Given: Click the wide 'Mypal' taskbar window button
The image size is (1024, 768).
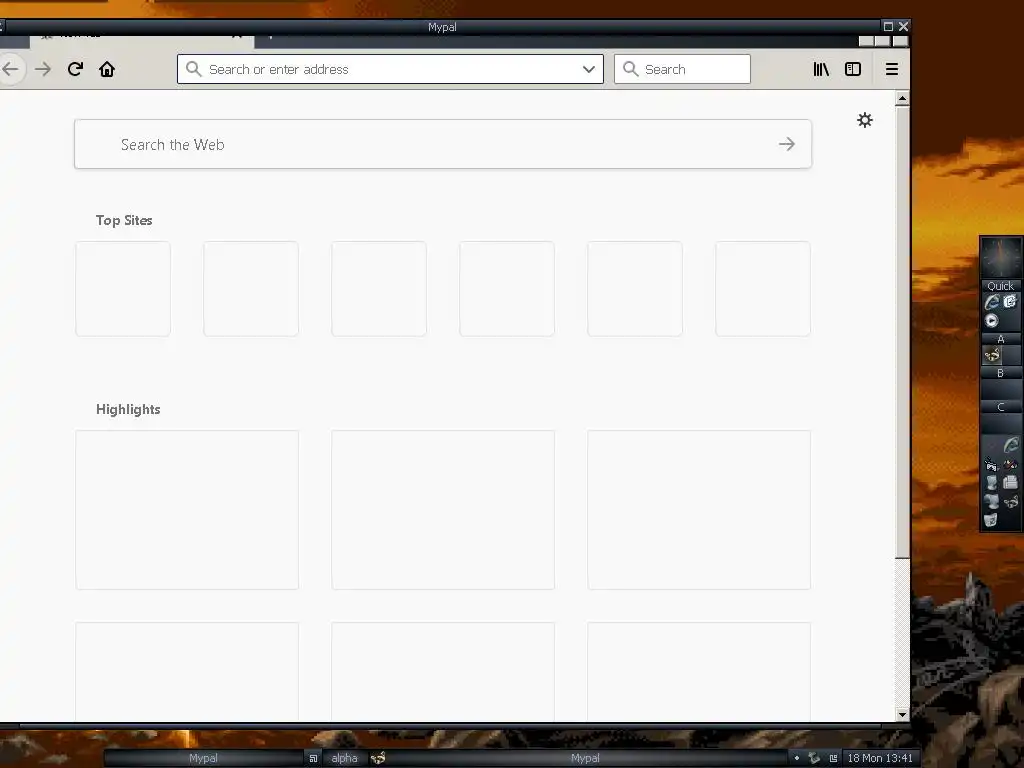Looking at the screenshot, I should (x=585, y=758).
